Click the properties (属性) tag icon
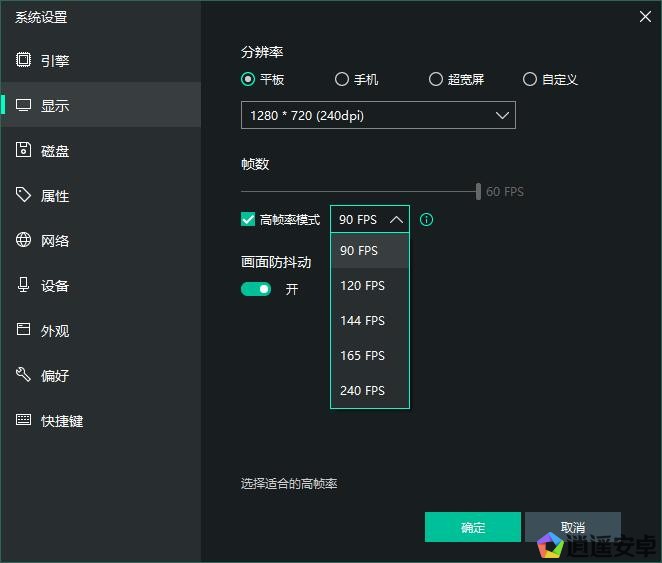Screen dimensions: 662x563 (23, 195)
